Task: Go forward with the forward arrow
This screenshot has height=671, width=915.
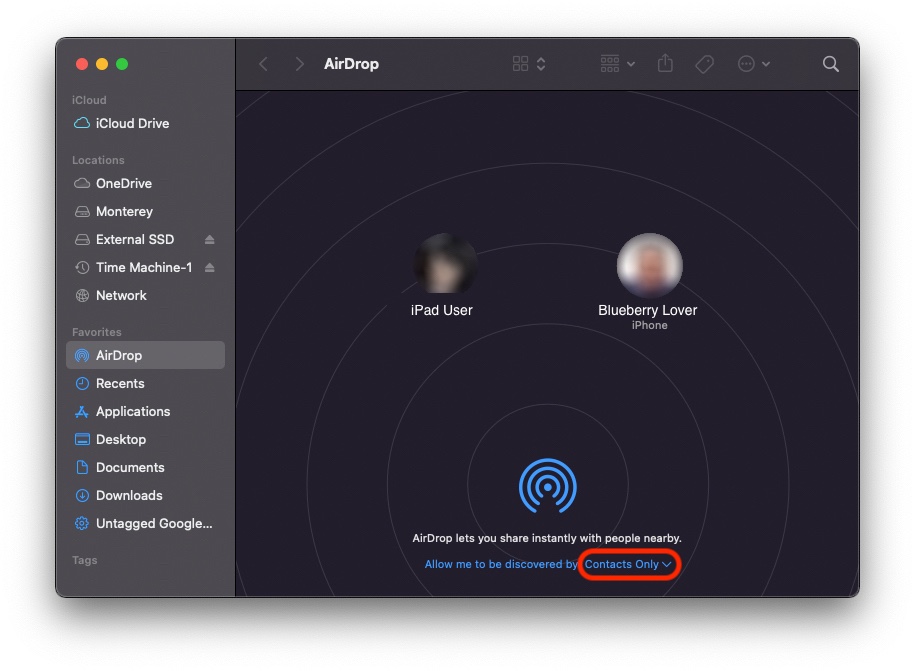Action: coord(299,64)
